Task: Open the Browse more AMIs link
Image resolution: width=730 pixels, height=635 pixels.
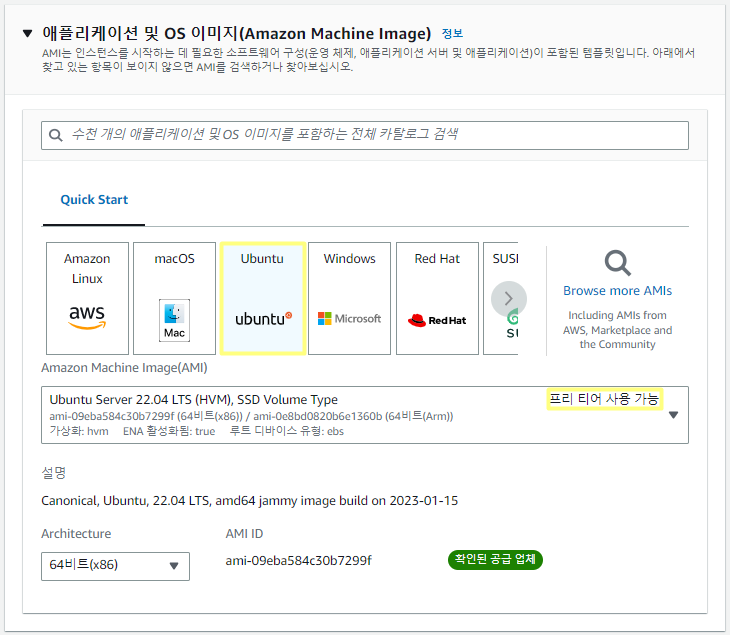Action: tap(617, 290)
